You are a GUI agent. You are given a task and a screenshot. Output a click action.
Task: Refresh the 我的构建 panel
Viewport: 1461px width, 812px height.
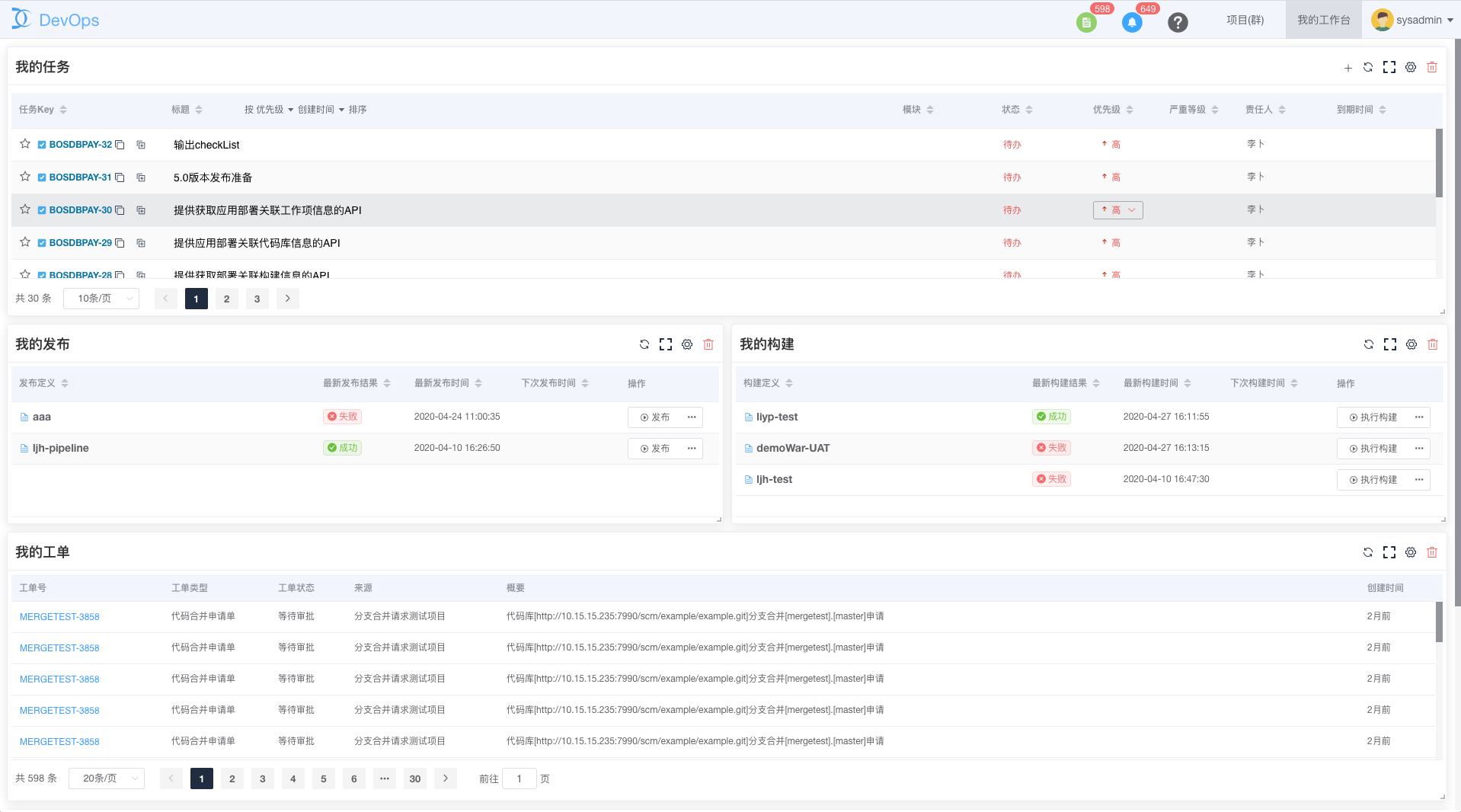[x=1369, y=344]
